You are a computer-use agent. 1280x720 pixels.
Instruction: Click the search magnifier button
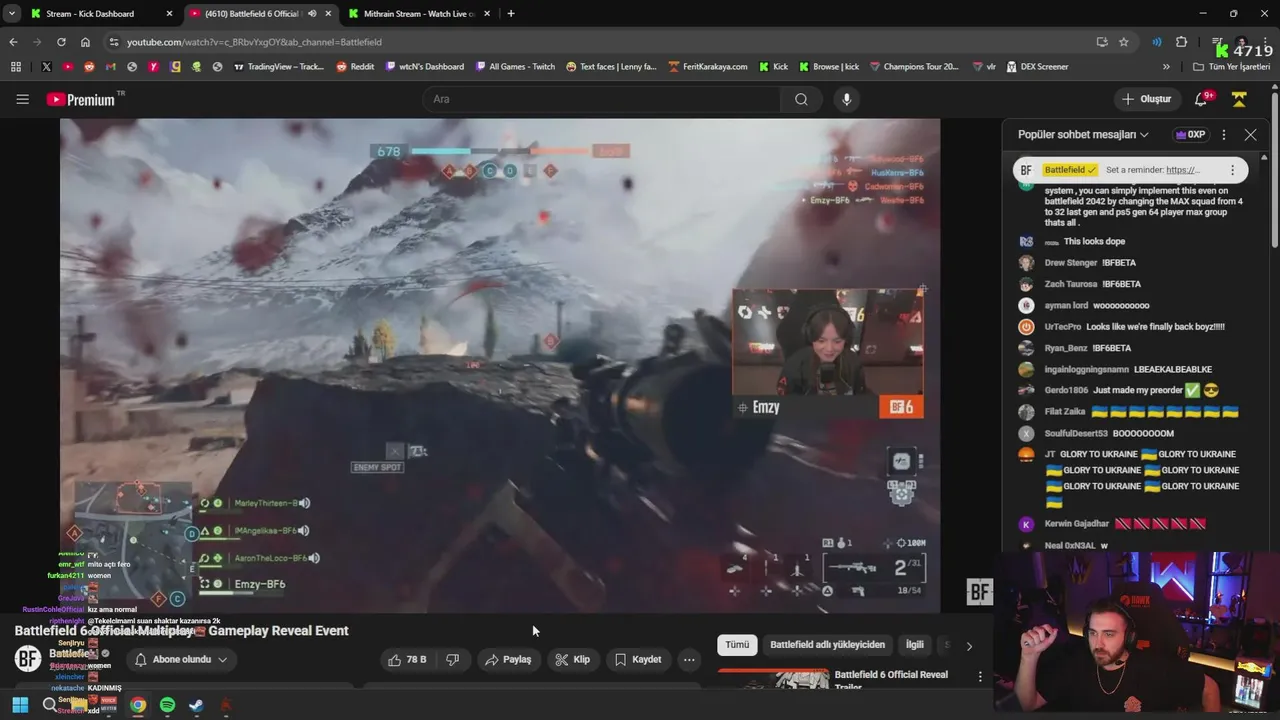(x=801, y=99)
